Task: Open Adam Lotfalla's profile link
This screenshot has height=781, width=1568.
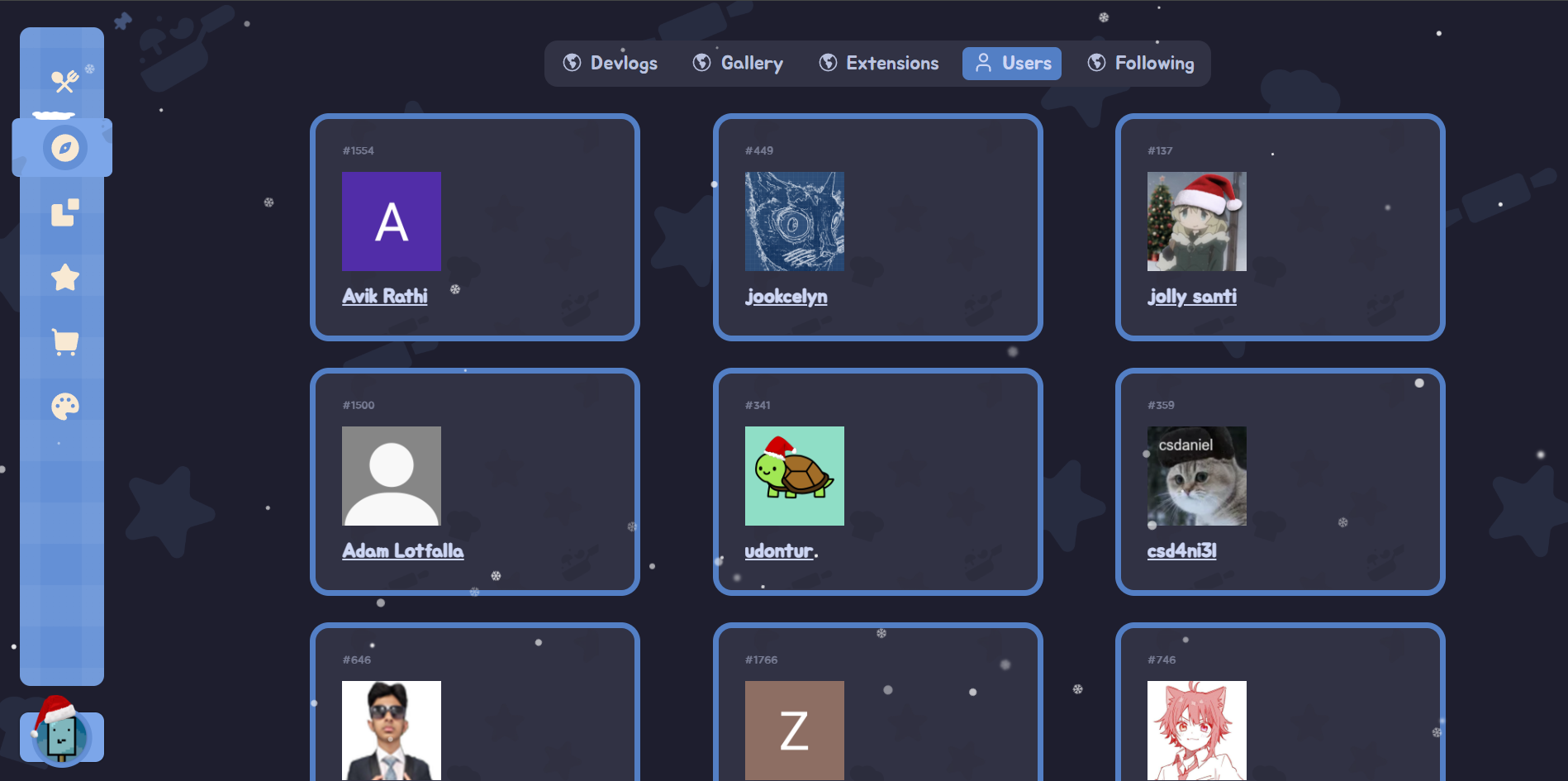Action: 402,550
